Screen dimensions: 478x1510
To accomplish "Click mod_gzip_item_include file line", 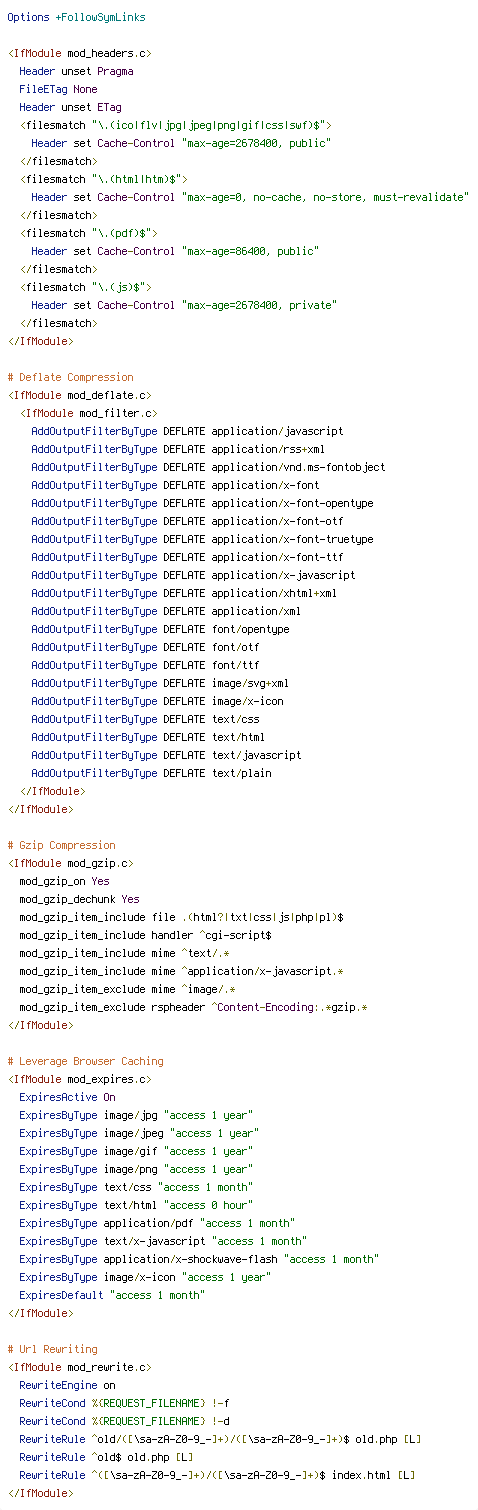I will pos(181,918).
